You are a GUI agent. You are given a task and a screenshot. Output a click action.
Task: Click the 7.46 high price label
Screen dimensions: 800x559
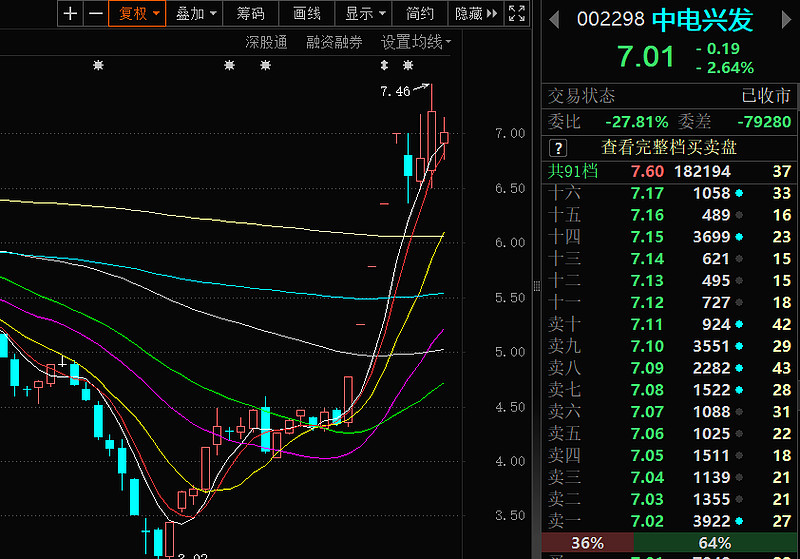click(x=395, y=91)
